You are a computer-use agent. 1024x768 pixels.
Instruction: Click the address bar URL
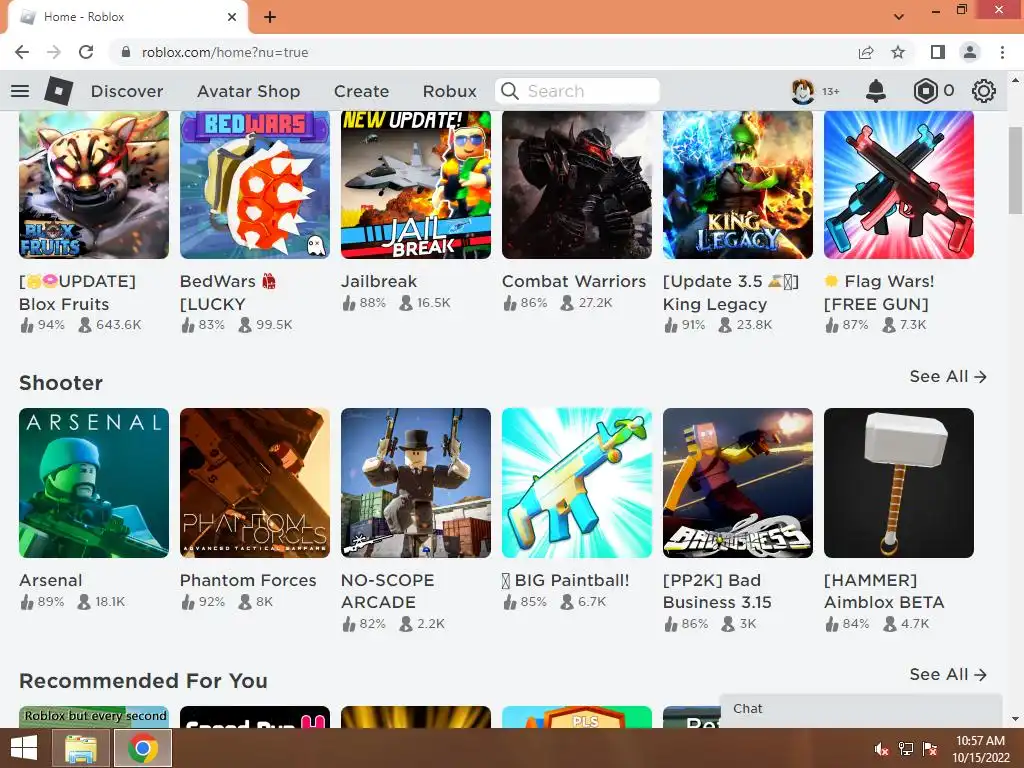225,52
